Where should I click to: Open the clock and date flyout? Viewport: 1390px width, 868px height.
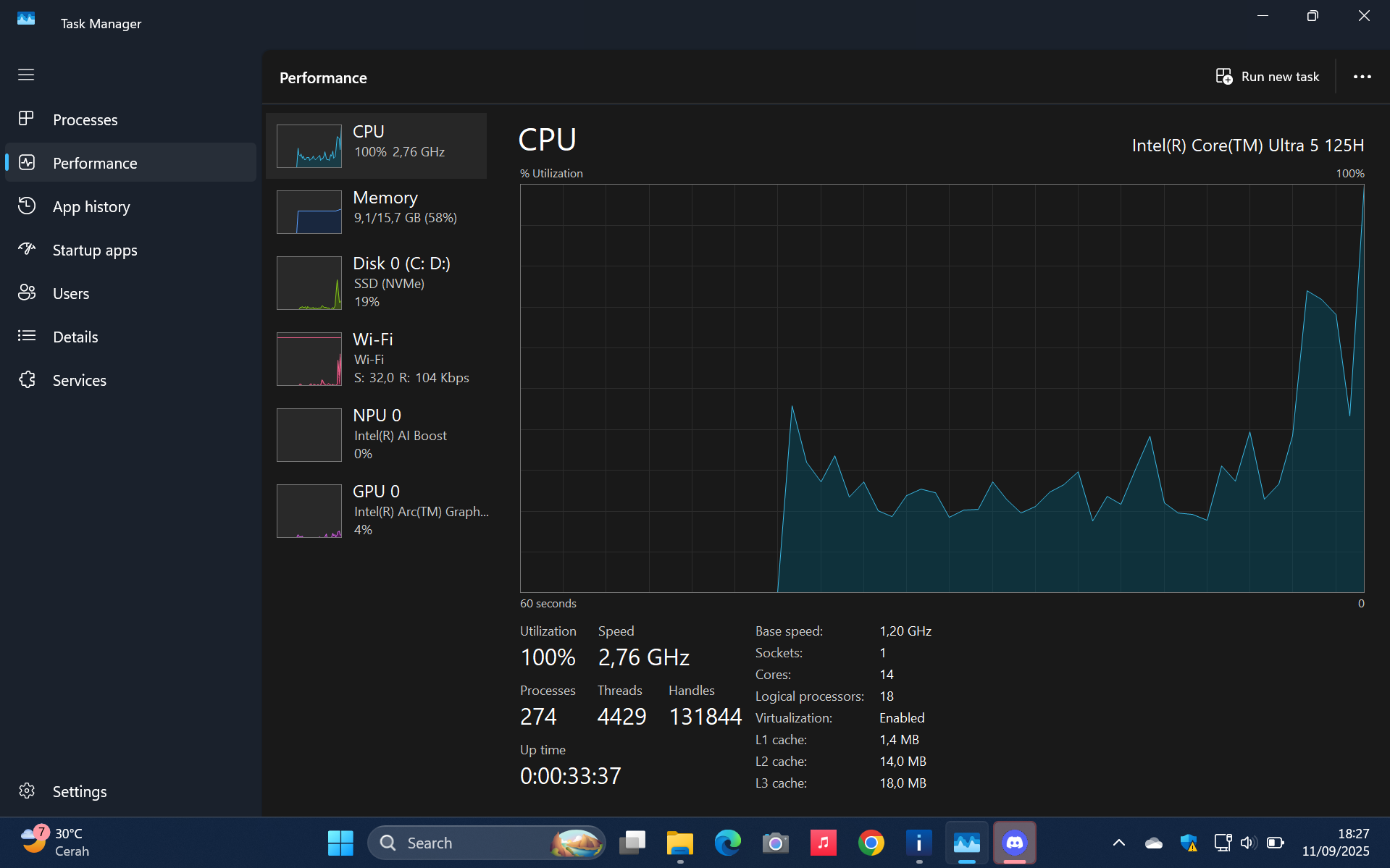click(1335, 843)
